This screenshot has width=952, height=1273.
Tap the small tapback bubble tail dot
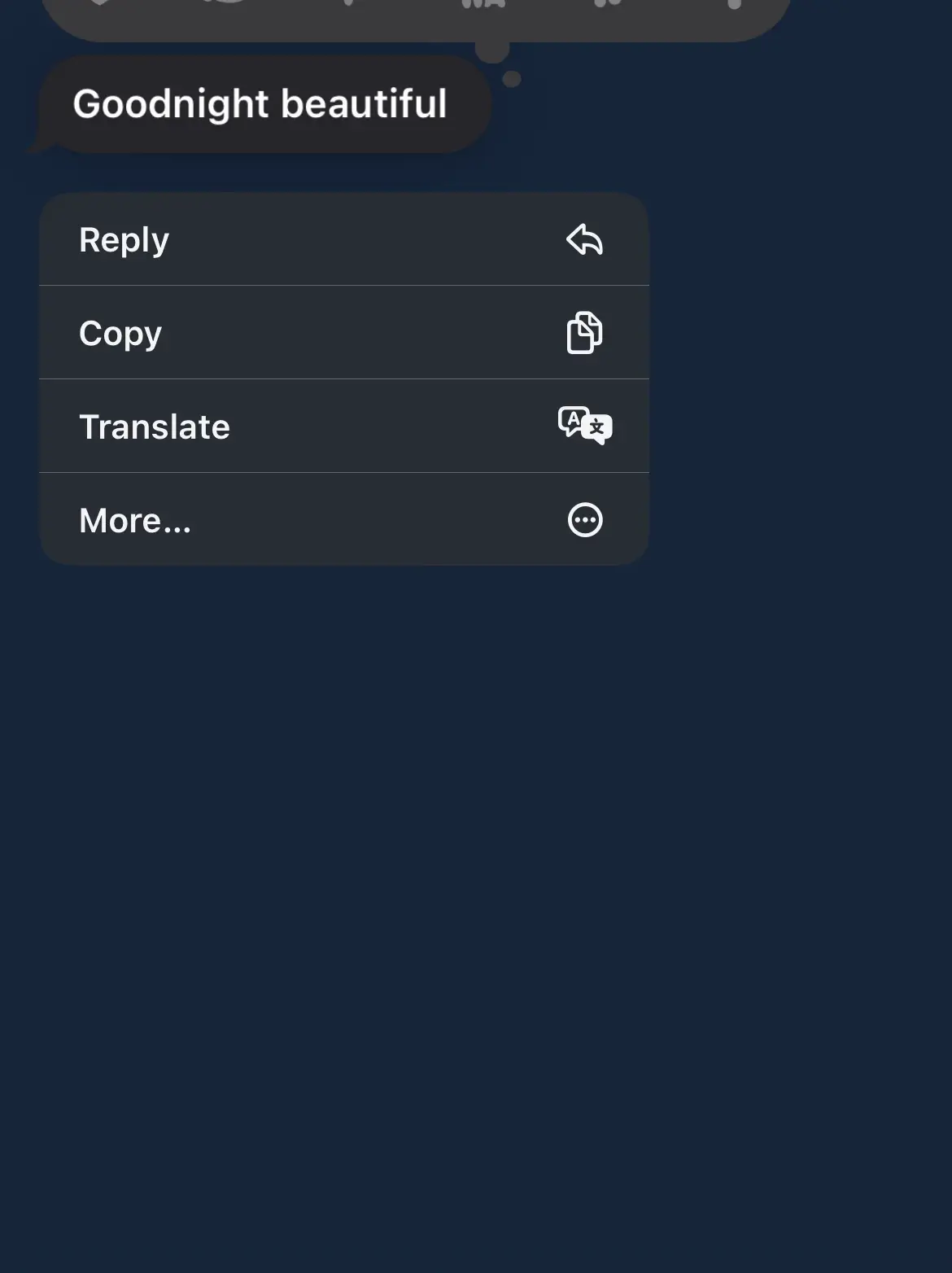click(x=512, y=79)
